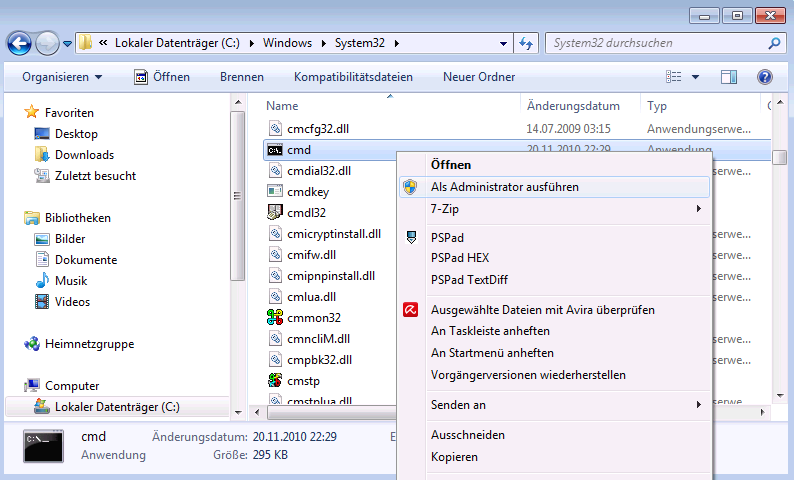Open Videos library

tap(72, 302)
